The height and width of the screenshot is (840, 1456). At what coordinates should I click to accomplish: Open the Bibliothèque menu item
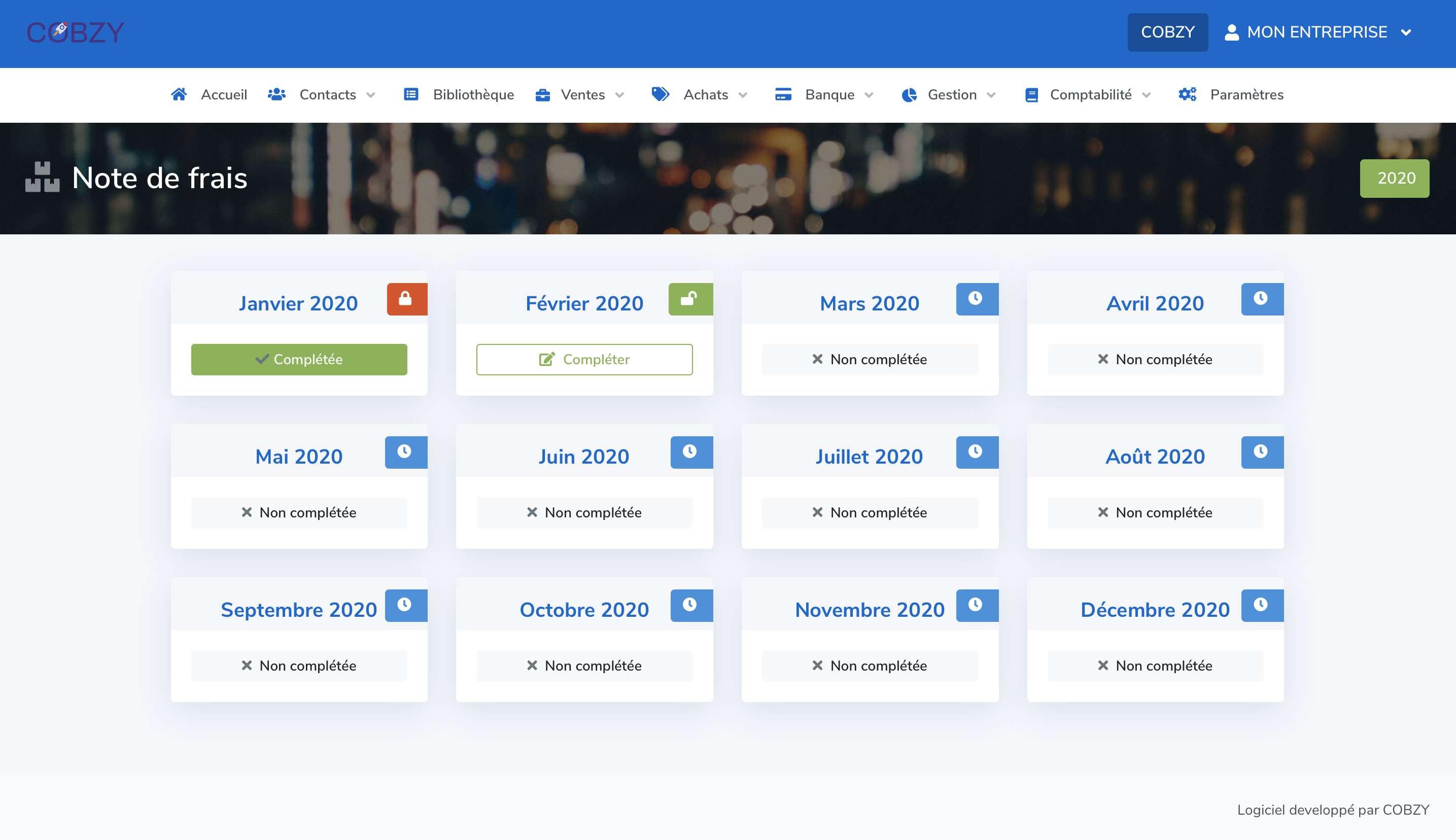473,95
